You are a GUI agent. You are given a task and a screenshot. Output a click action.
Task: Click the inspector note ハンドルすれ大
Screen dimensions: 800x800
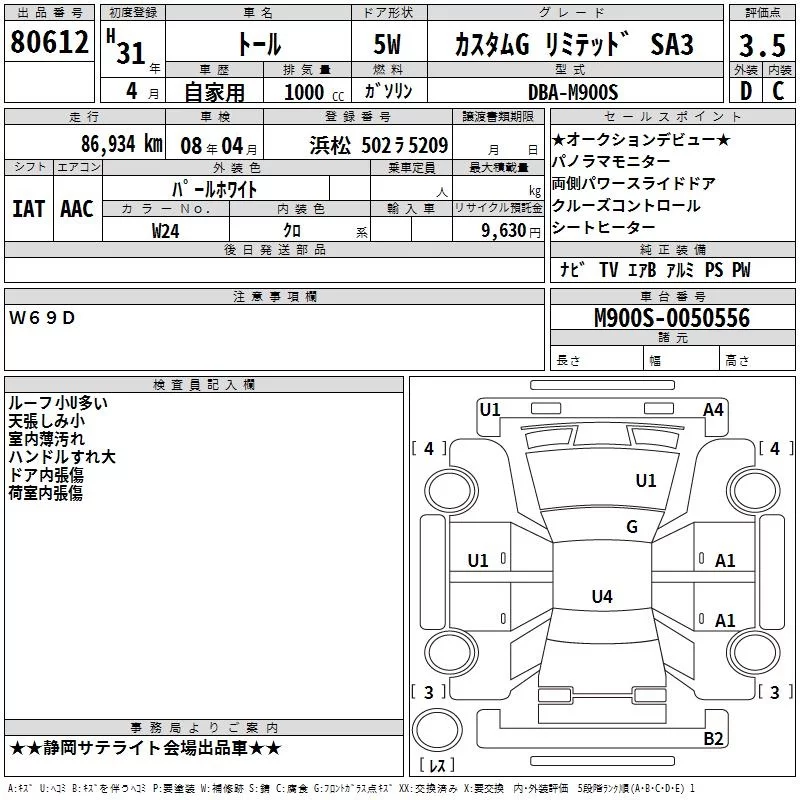(62, 457)
